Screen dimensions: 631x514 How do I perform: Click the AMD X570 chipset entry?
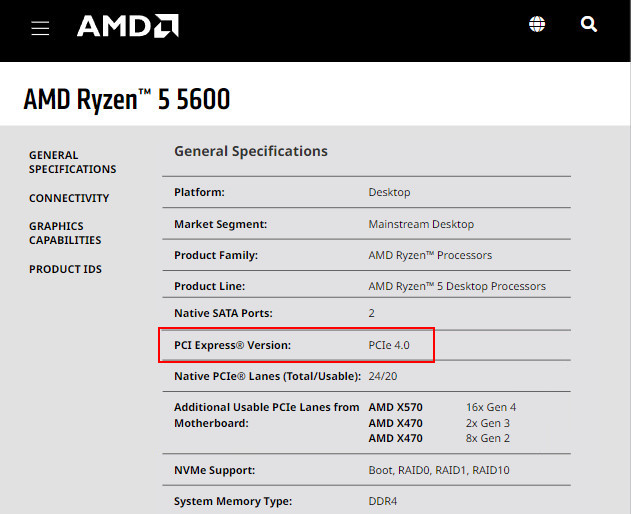[x=395, y=407]
